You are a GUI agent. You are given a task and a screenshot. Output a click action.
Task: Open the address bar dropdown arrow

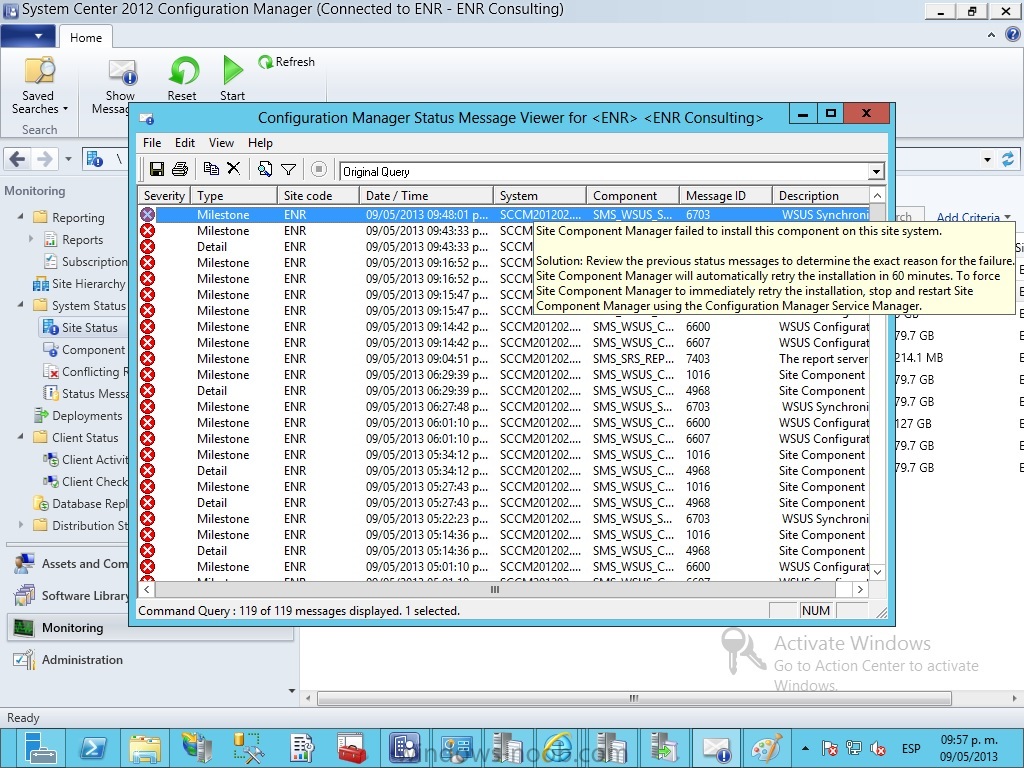[987, 159]
